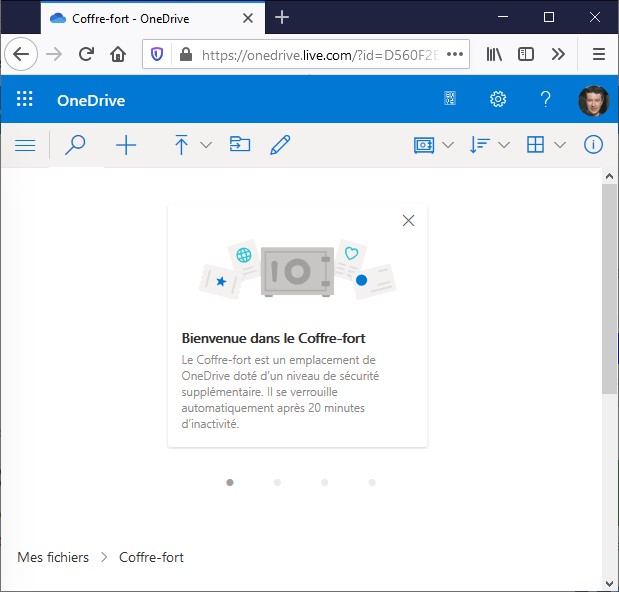The image size is (619, 592).
Task: Open the details info pane icon
Action: click(594, 145)
